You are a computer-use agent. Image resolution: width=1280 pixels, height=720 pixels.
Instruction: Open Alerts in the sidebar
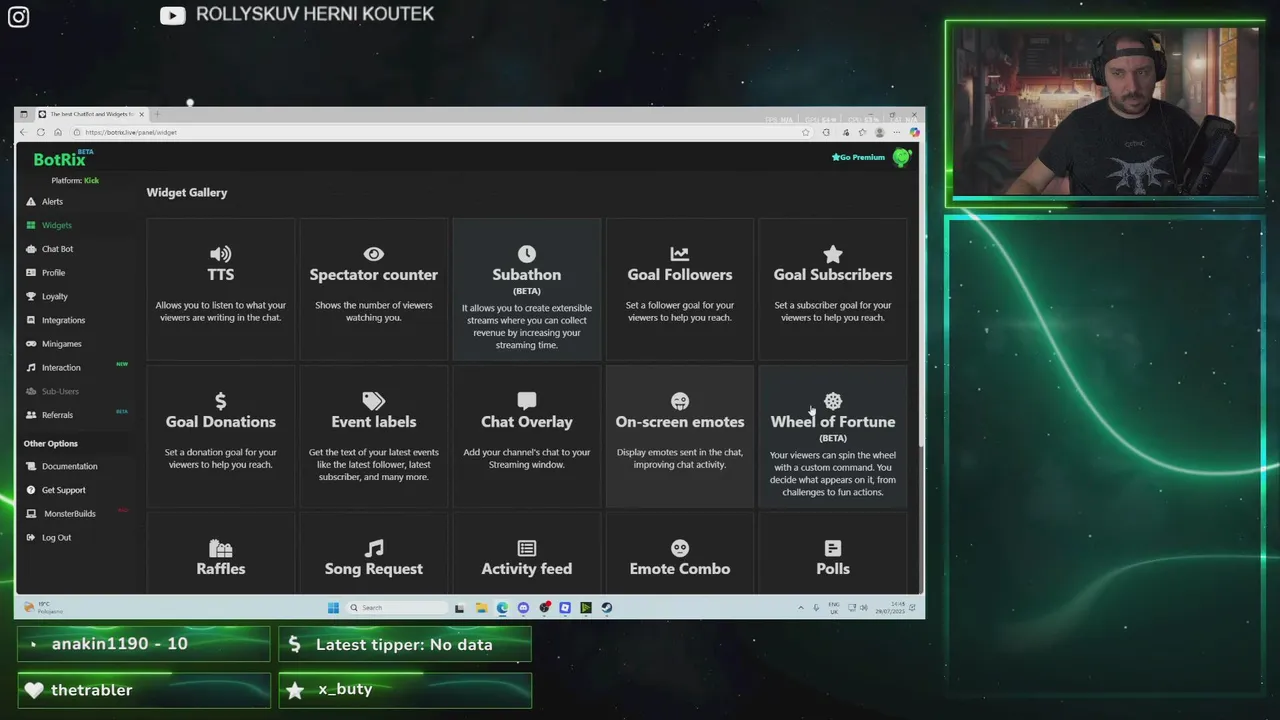52,201
